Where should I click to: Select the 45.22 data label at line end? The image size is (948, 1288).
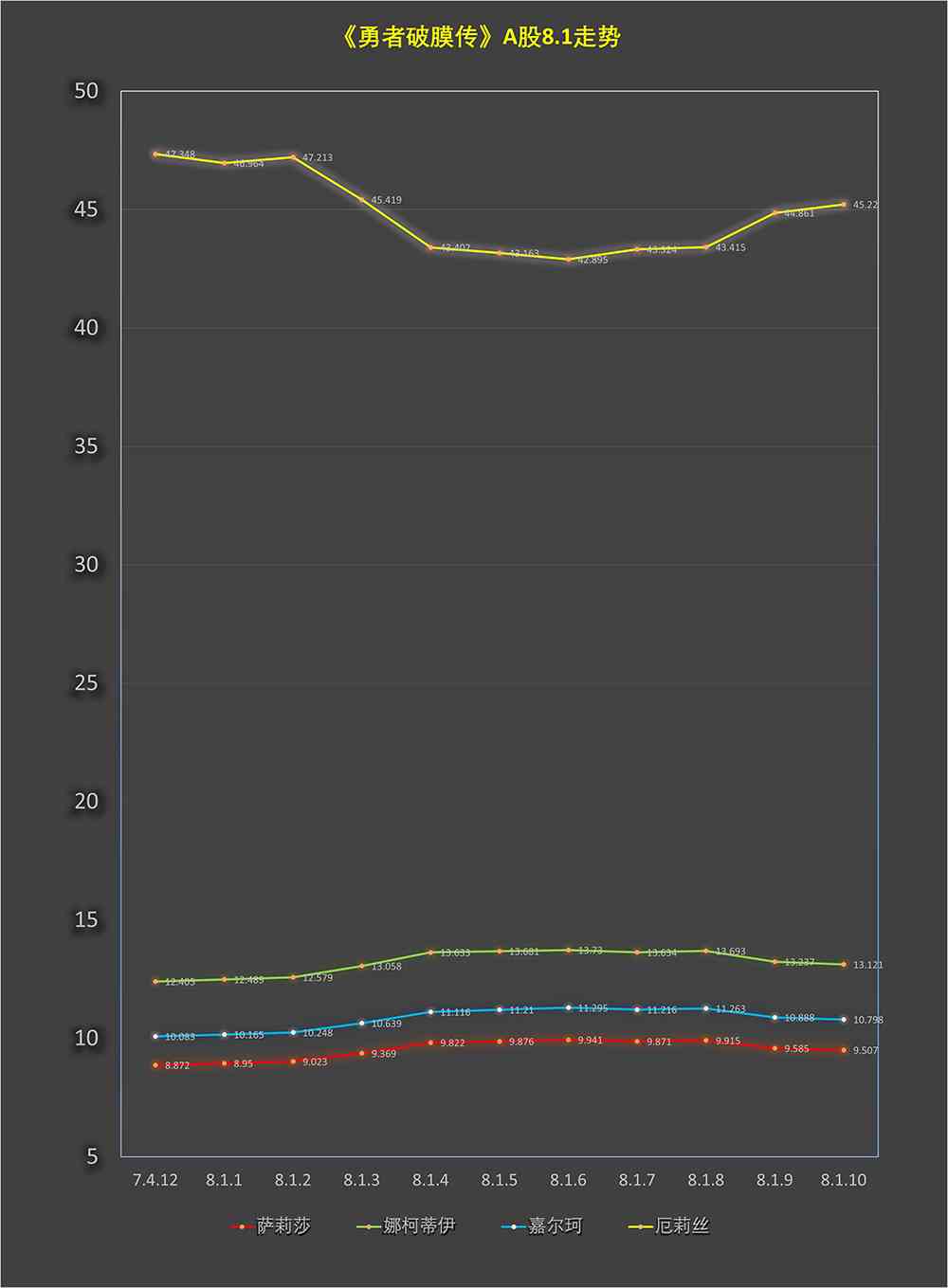coord(866,205)
